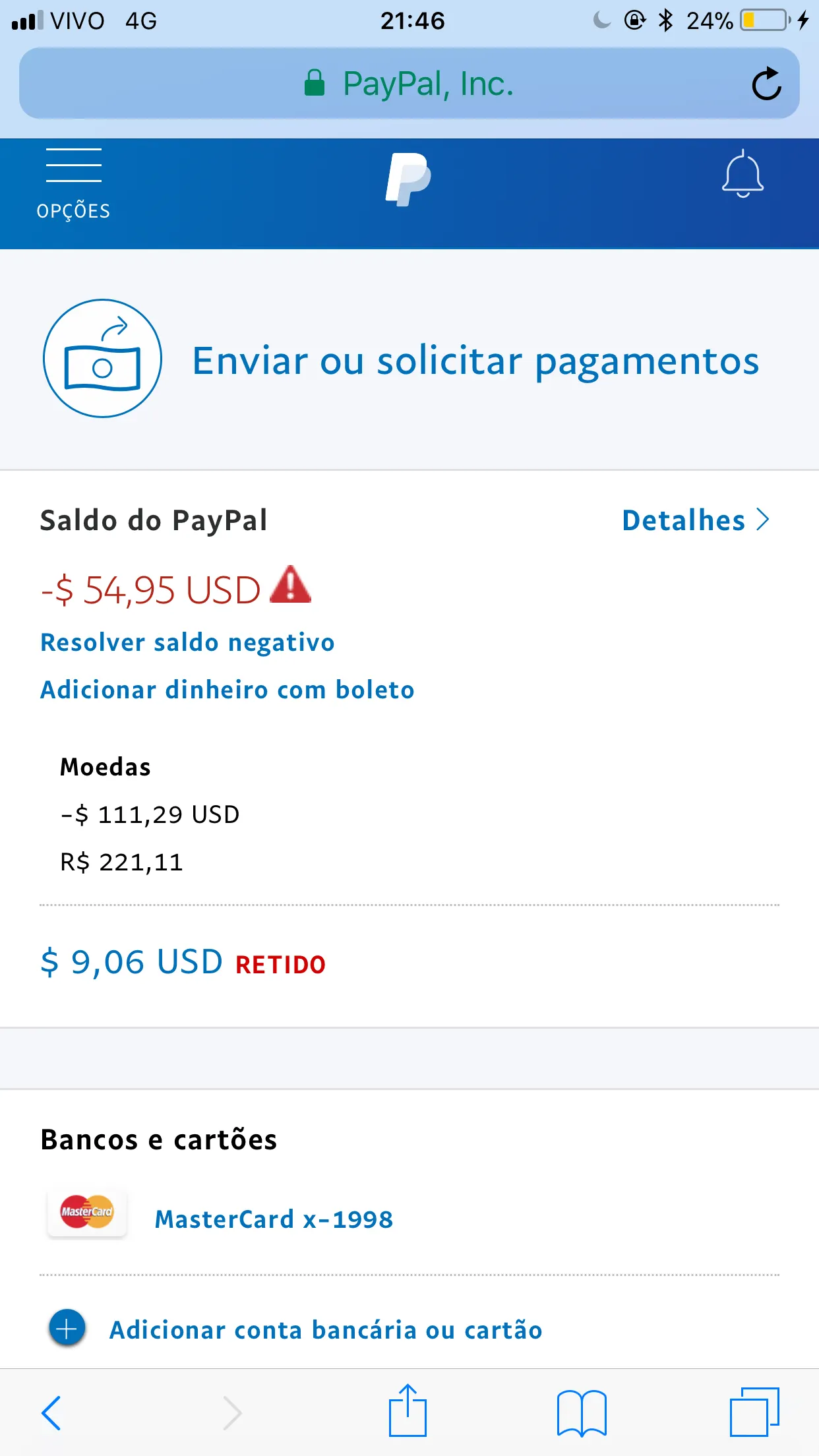This screenshot has height=1456, width=819.
Task: Open the notifications bell
Action: coord(743,174)
